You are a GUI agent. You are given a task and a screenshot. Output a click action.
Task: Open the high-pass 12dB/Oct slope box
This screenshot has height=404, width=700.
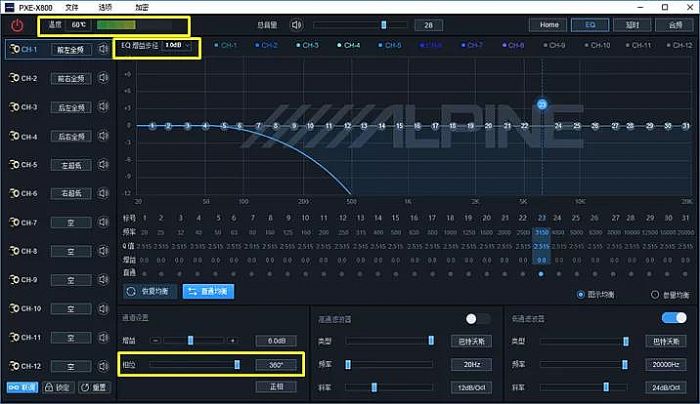471,387
